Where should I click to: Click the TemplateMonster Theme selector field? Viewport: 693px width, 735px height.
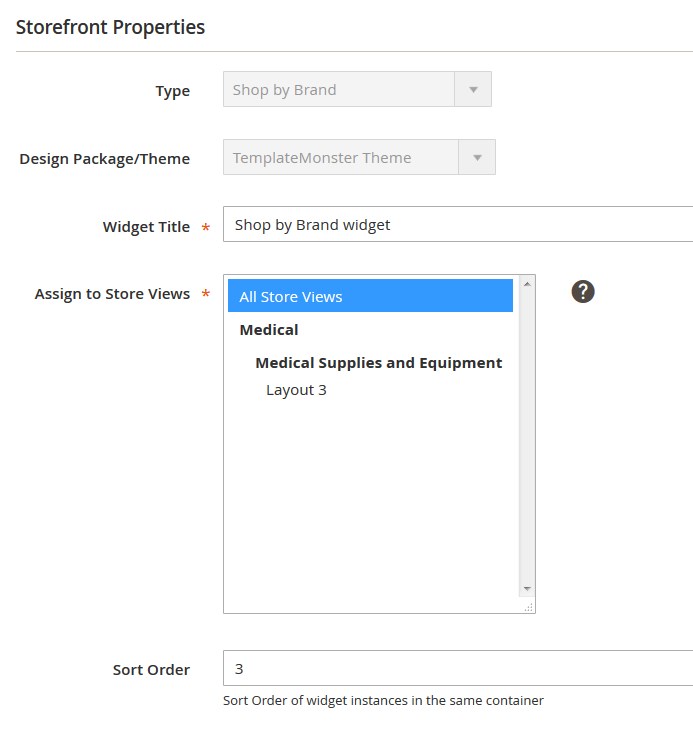coord(359,157)
